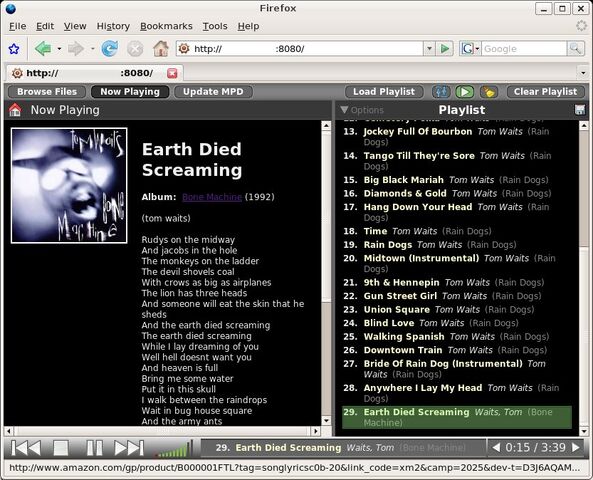Click the home icon beside Now Playing
The height and width of the screenshot is (480, 593).
(x=15, y=110)
